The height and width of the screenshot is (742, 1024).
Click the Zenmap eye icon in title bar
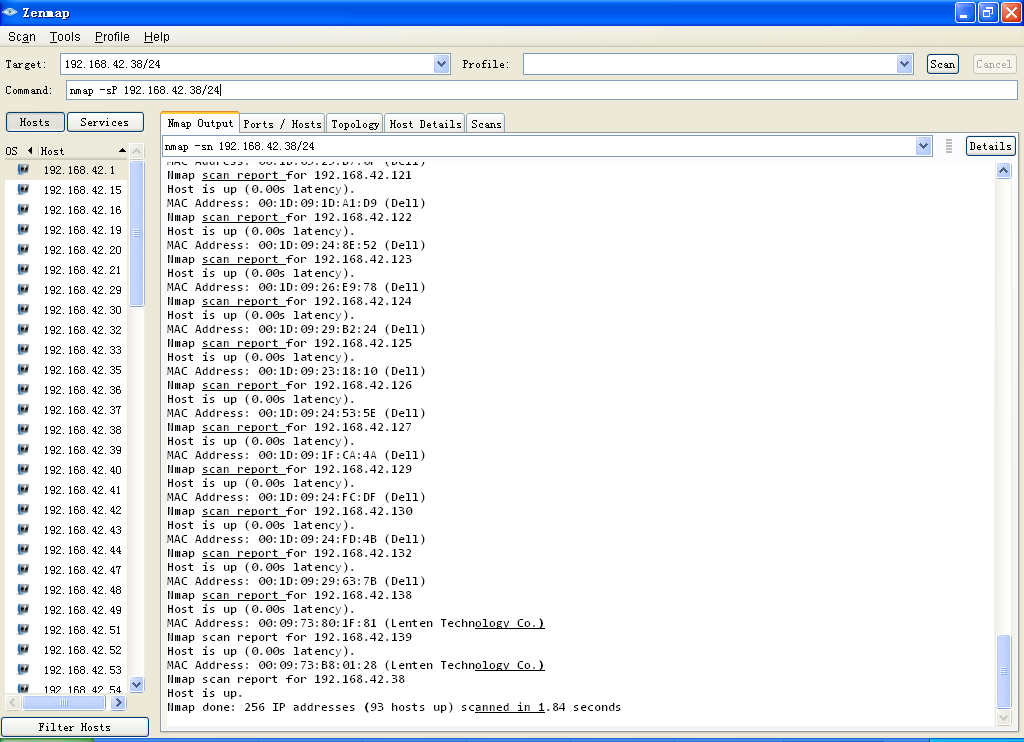tap(10, 12)
